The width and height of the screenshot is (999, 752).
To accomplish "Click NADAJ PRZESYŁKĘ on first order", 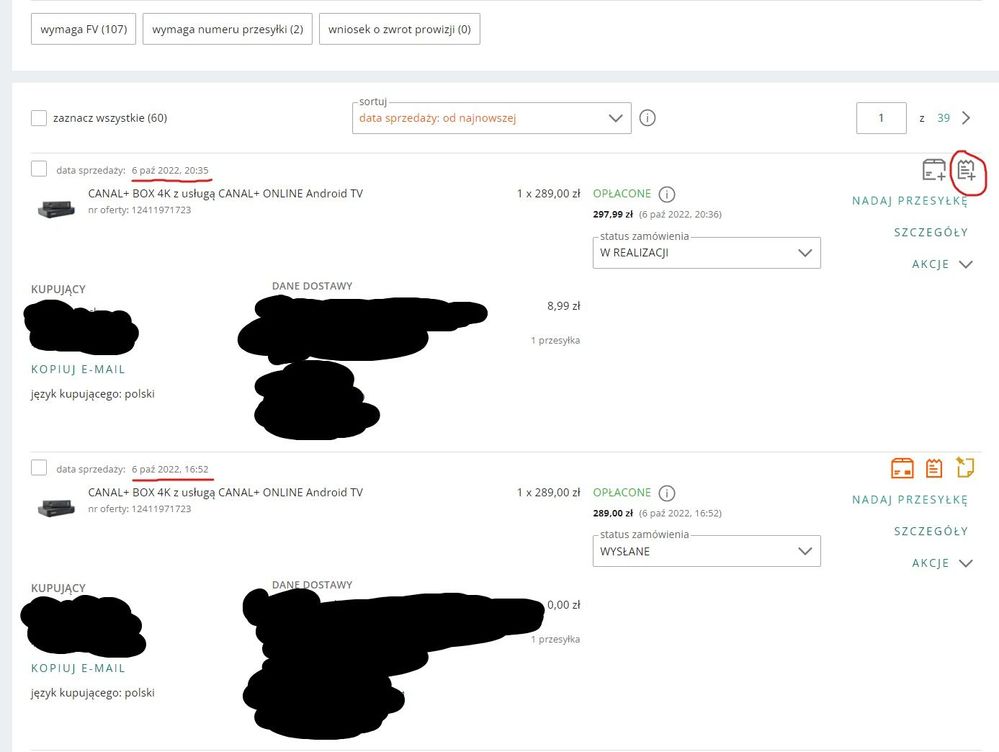I will point(909,201).
